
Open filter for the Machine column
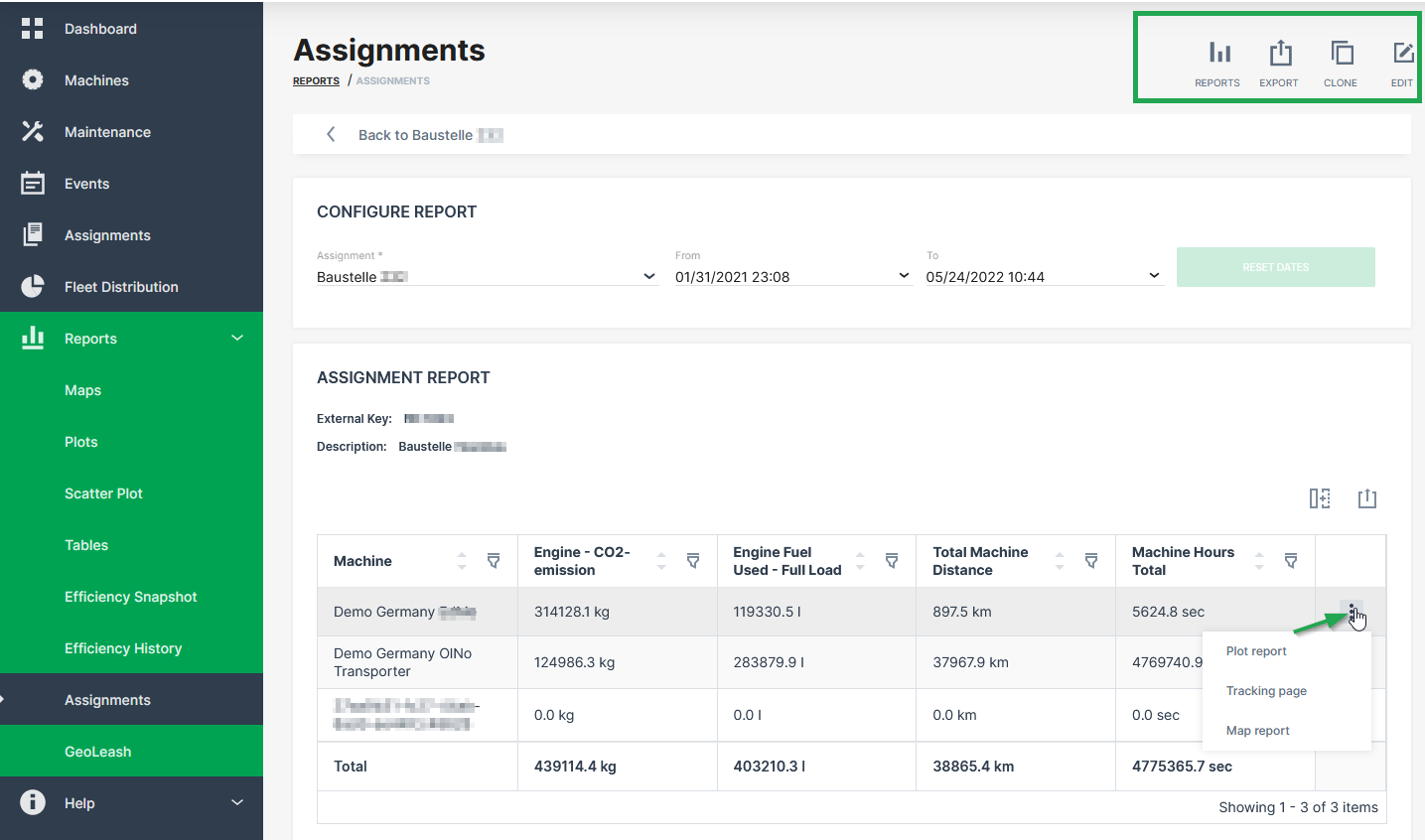point(494,561)
